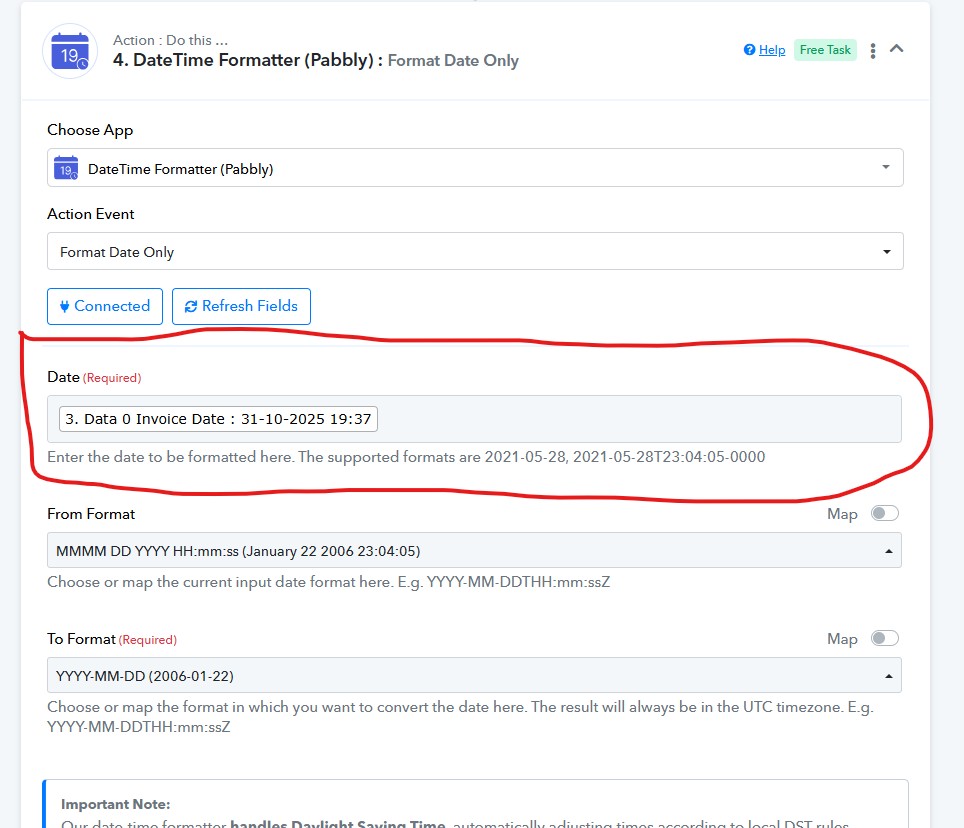Click the Connected button text
The width and height of the screenshot is (964, 828).
[112, 306]
